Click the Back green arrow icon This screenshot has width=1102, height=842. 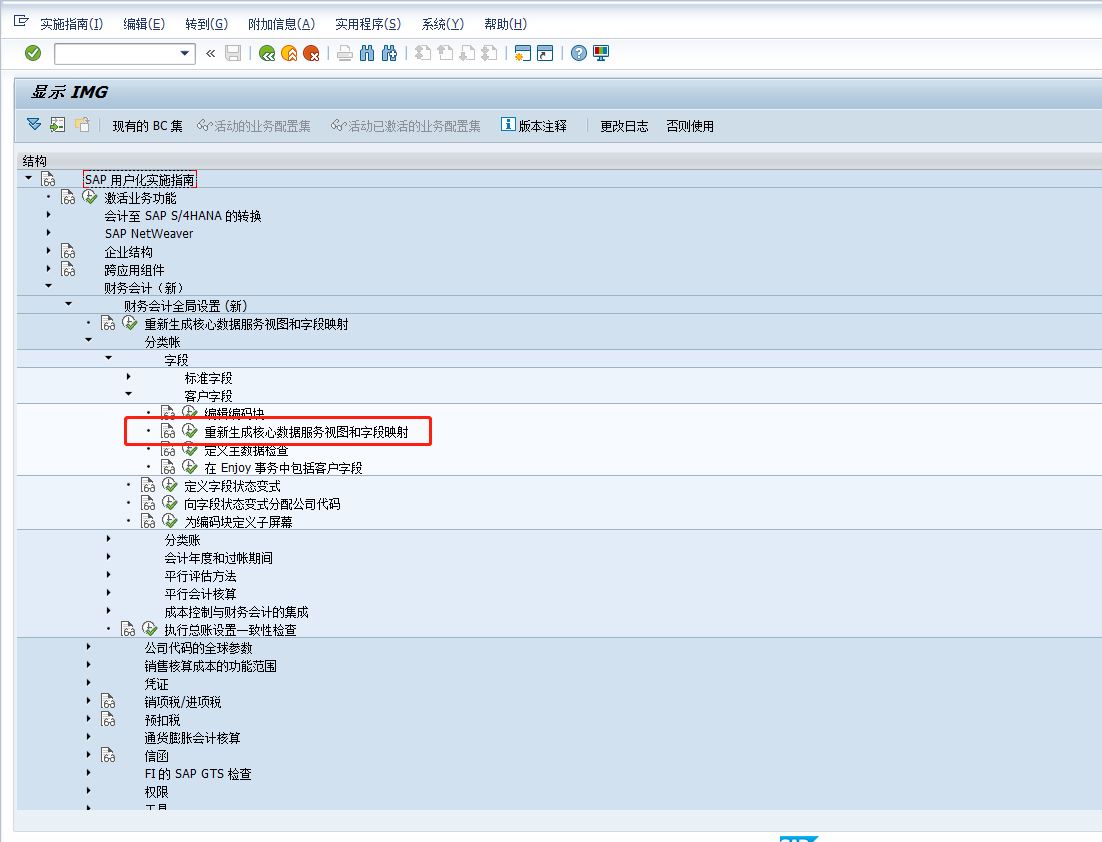265,53
